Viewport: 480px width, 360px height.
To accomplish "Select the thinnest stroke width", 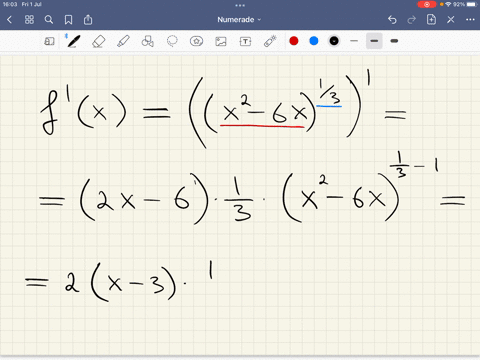I will [x=354, y=41].
